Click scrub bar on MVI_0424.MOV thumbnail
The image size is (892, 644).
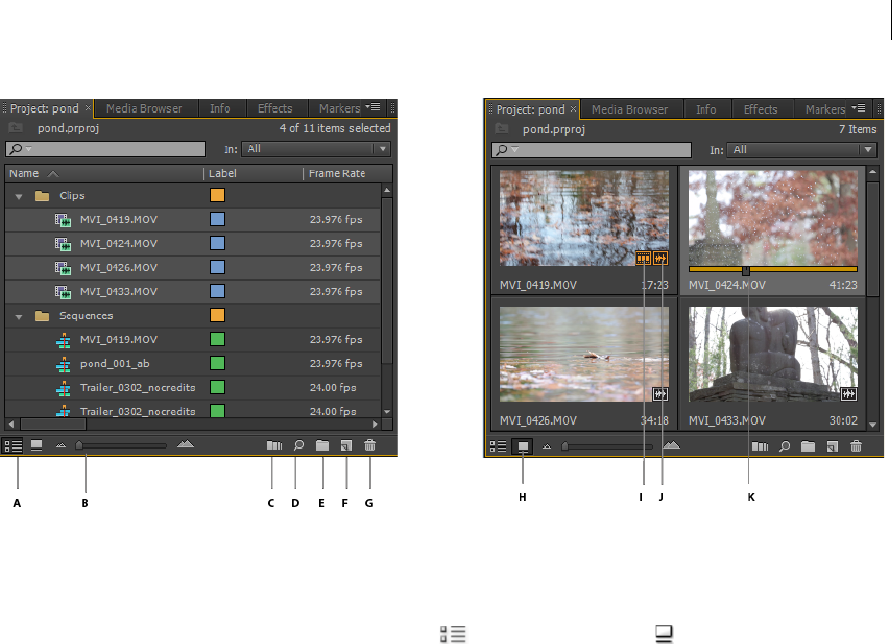773,269
